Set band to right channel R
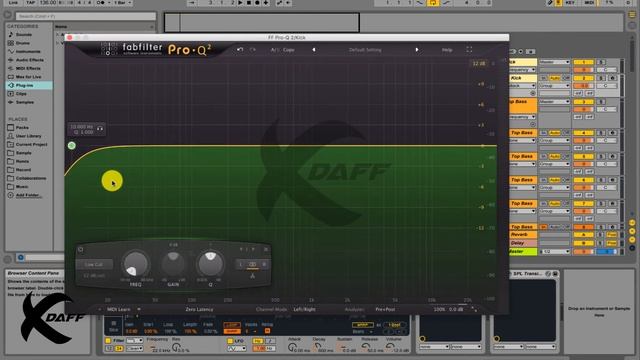Image resolution: width=640 pixels, height=360 pixels. coord(264,264)
